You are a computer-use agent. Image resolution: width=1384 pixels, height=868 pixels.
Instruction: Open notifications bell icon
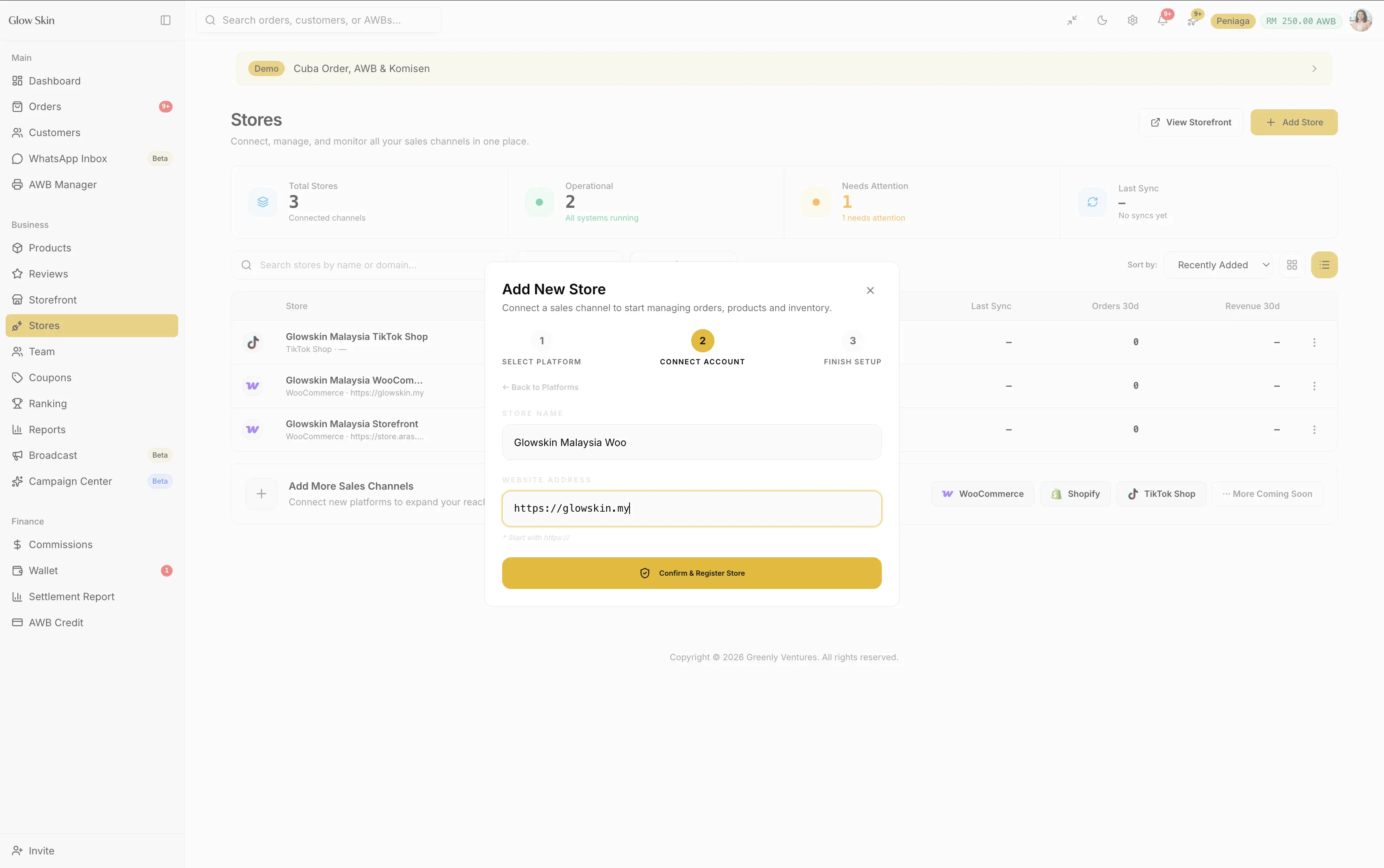[1163, 20]
